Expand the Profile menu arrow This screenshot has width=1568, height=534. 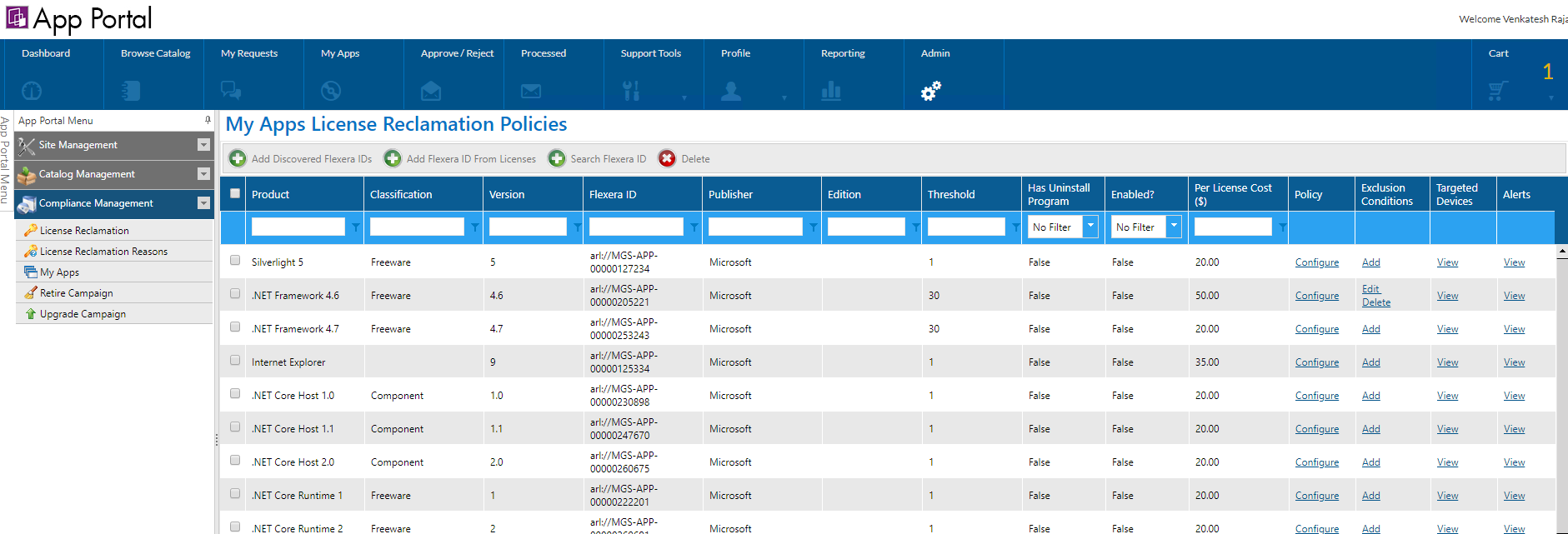pos(784,97)
